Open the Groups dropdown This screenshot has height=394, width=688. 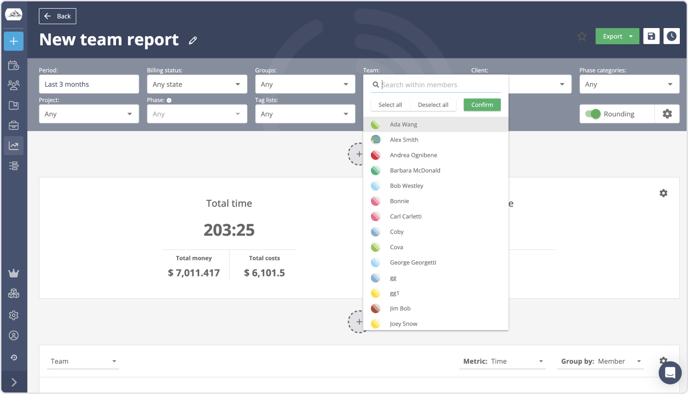[305, 84]
